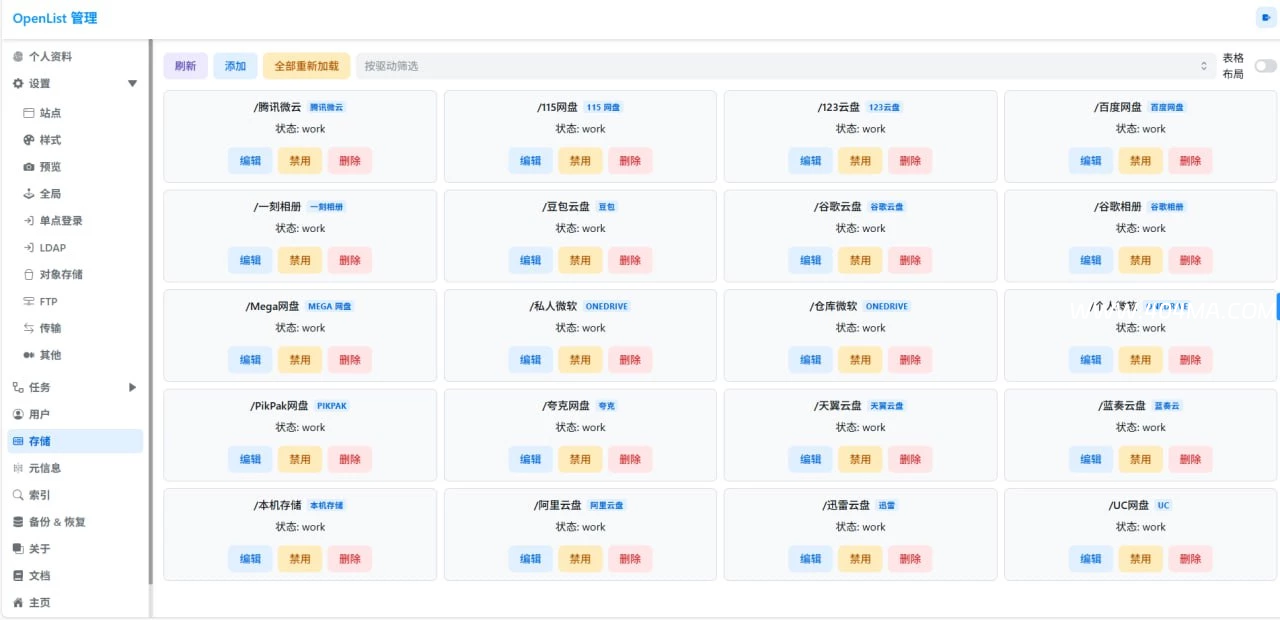The width and height of the screenshot is (1280, 620).
Task: Click the LDAP icon in sidebar
Action: point(29,248)
